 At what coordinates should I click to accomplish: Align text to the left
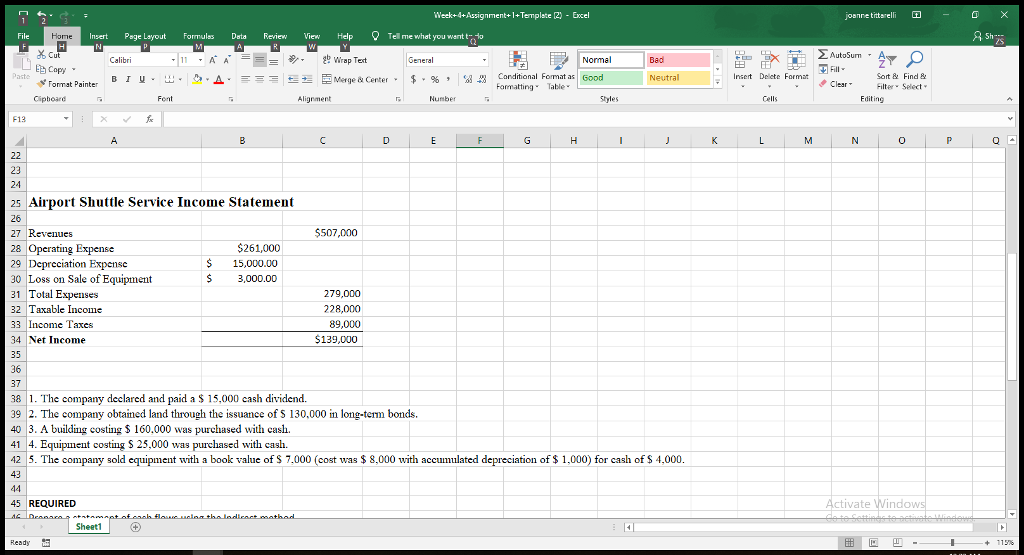point(246,79)
